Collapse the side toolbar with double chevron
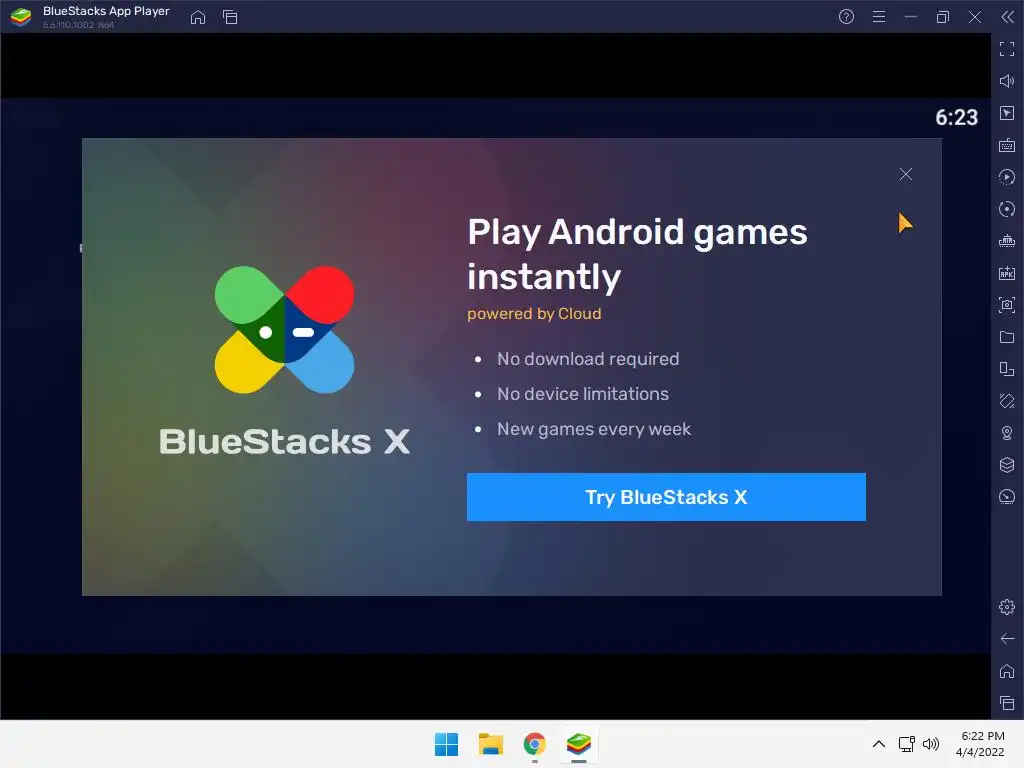The width and height of the screenshot is (1024, 768). coord(1007,17)
